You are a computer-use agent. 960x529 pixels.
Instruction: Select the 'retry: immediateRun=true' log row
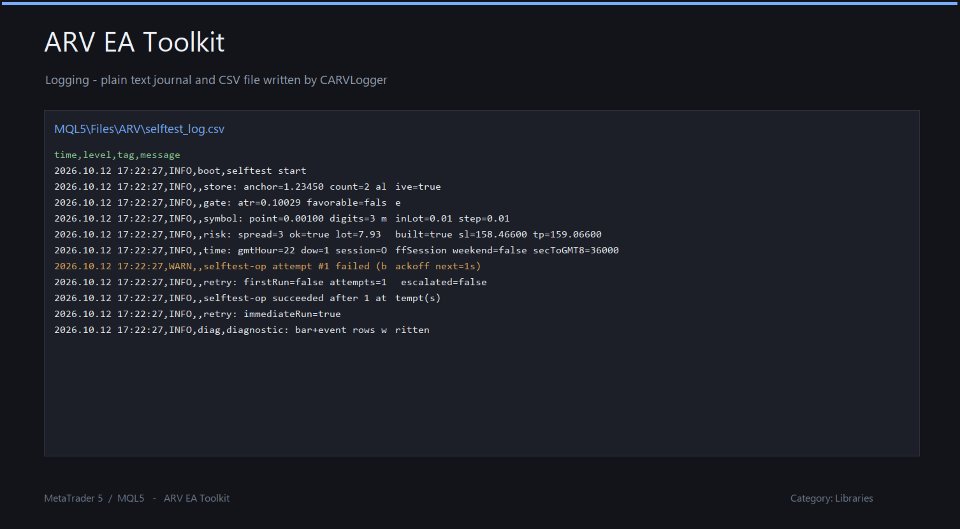pyautogui.click(x=197, y=314)
